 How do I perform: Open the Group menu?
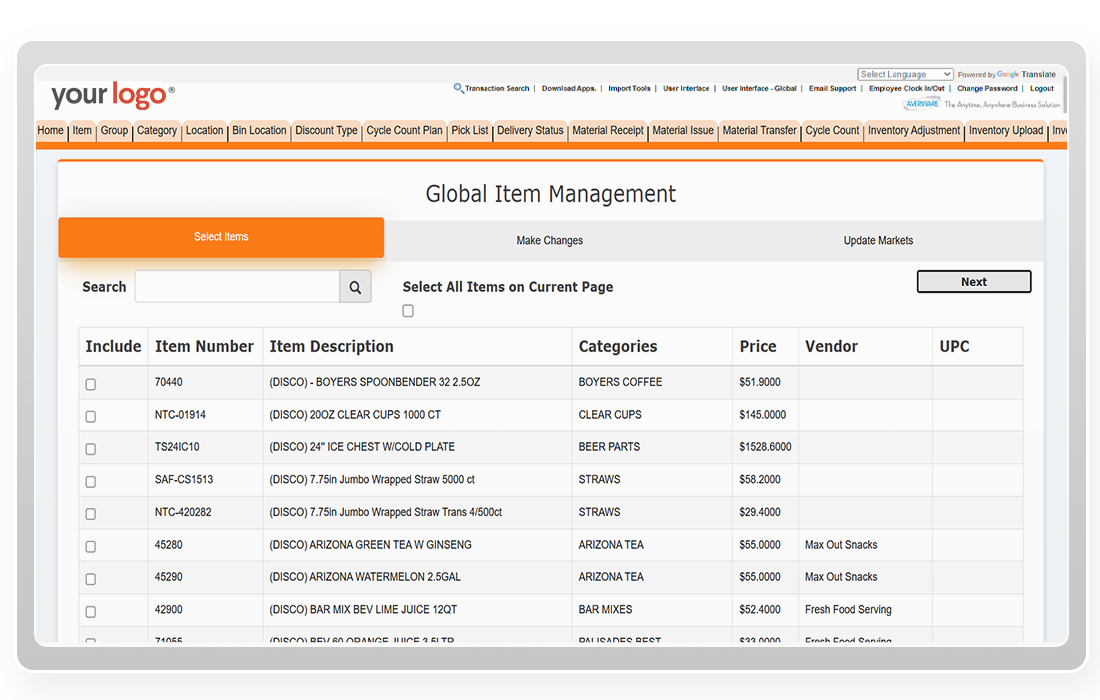pos(114,130)
